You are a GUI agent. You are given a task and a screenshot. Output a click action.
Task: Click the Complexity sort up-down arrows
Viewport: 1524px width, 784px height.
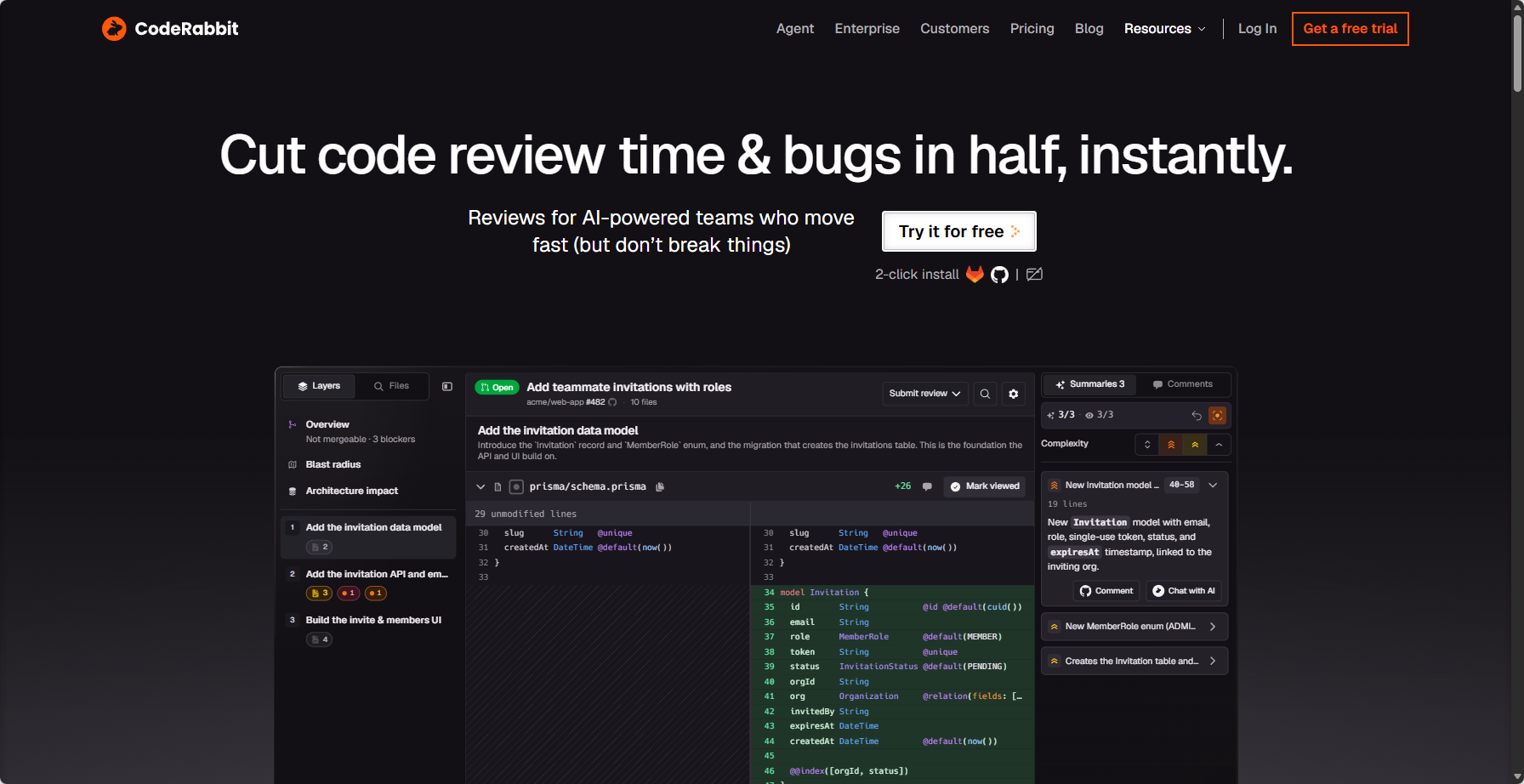(1147, 444)
